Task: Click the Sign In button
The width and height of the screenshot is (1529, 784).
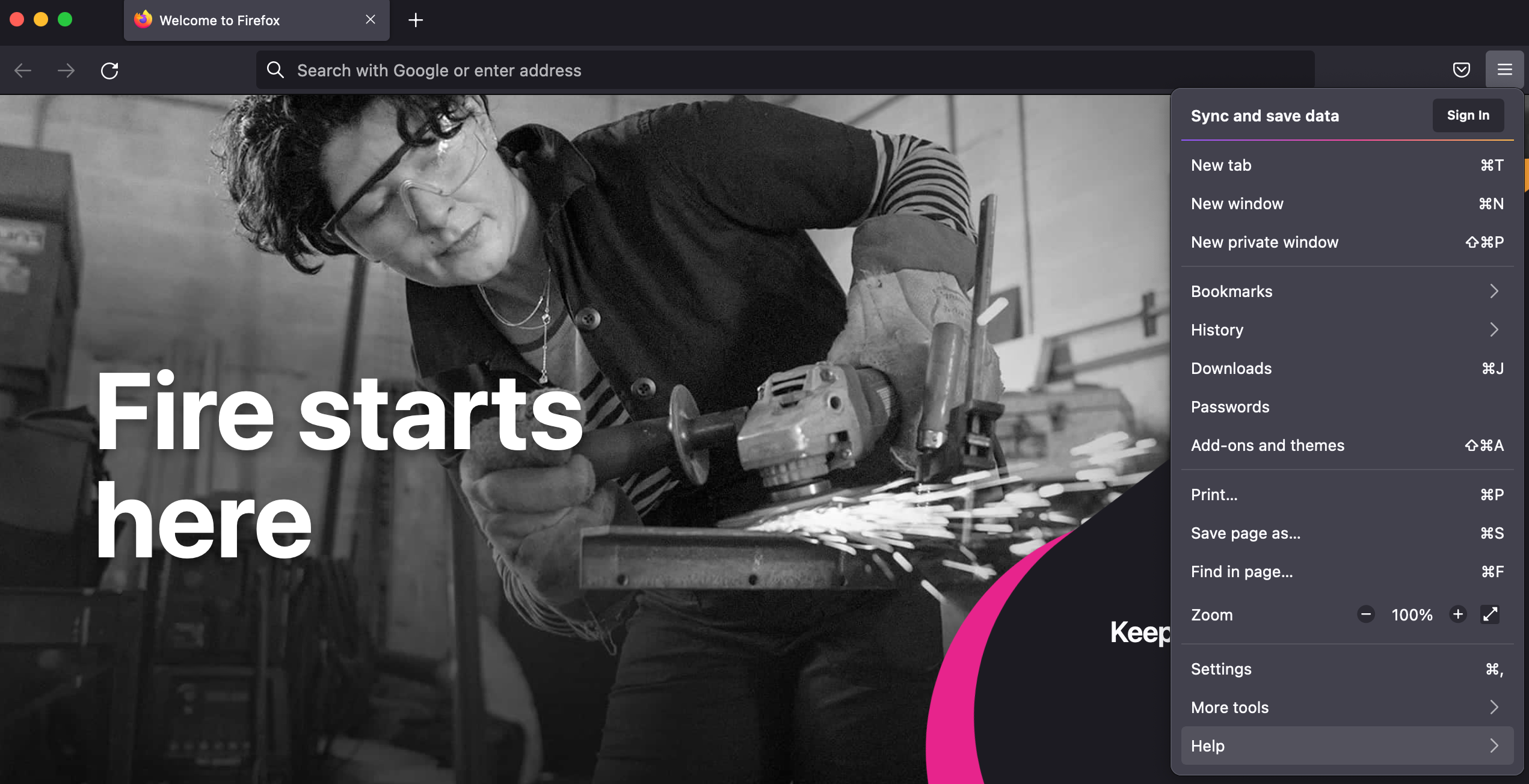Action: click(1468, 114)
